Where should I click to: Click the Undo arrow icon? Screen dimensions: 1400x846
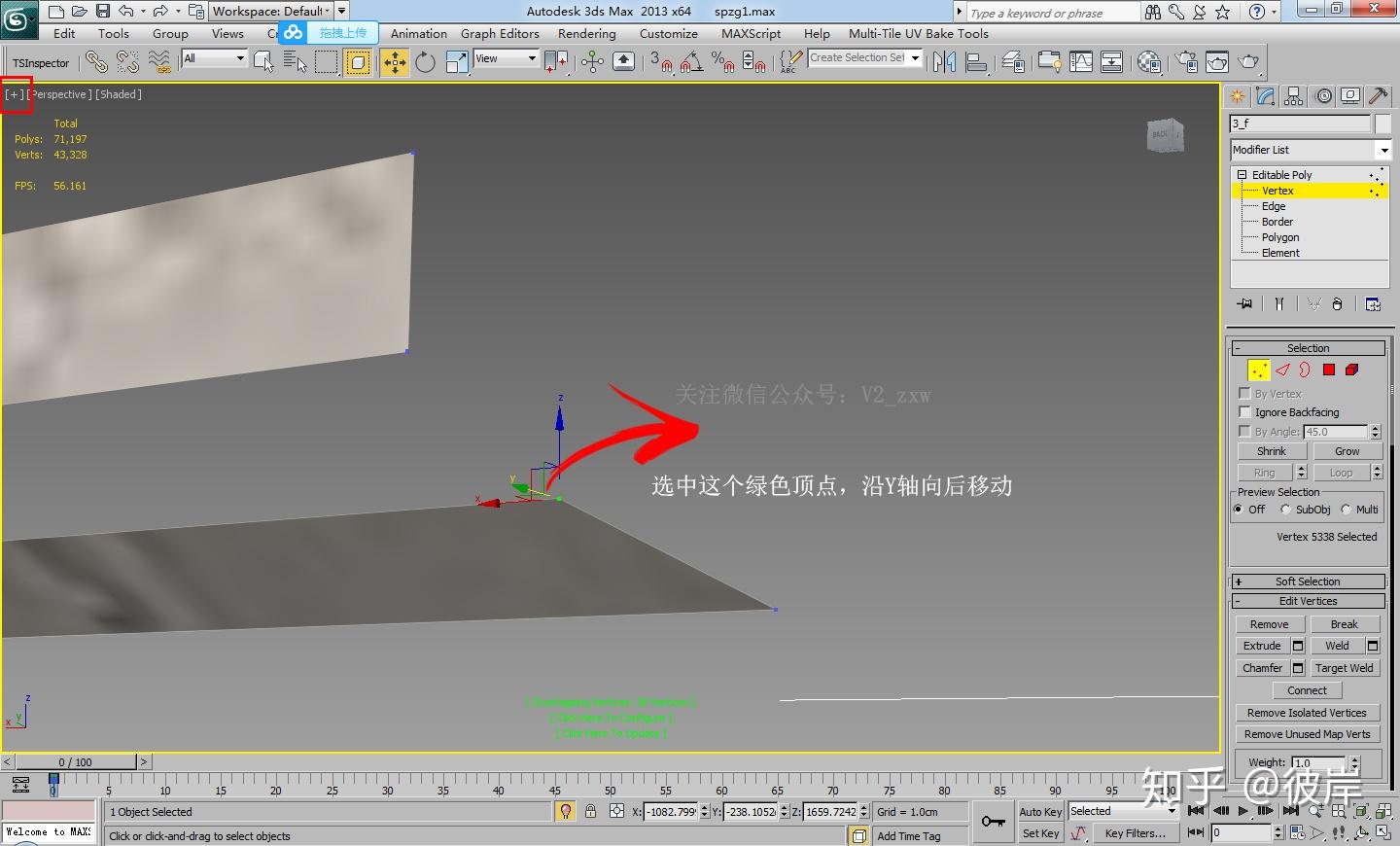click(x=125, y=12)
